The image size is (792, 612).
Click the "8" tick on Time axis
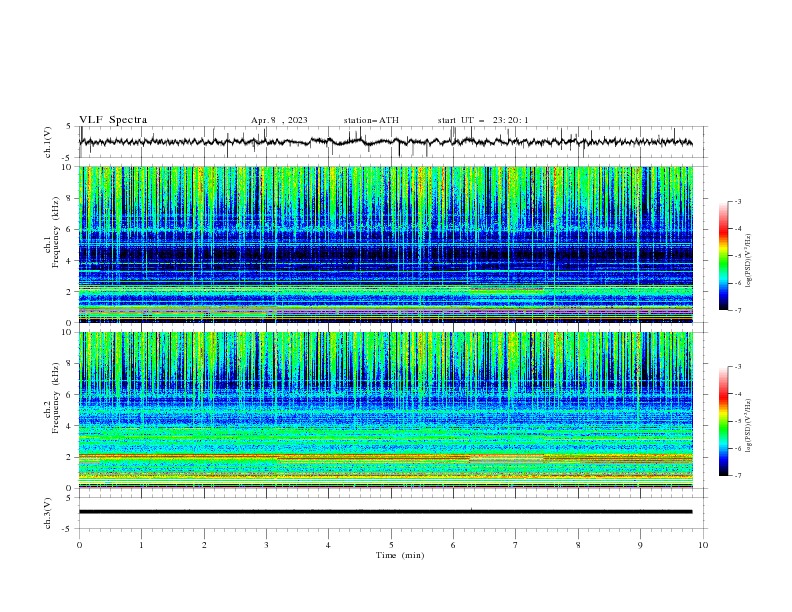(578, 545)
